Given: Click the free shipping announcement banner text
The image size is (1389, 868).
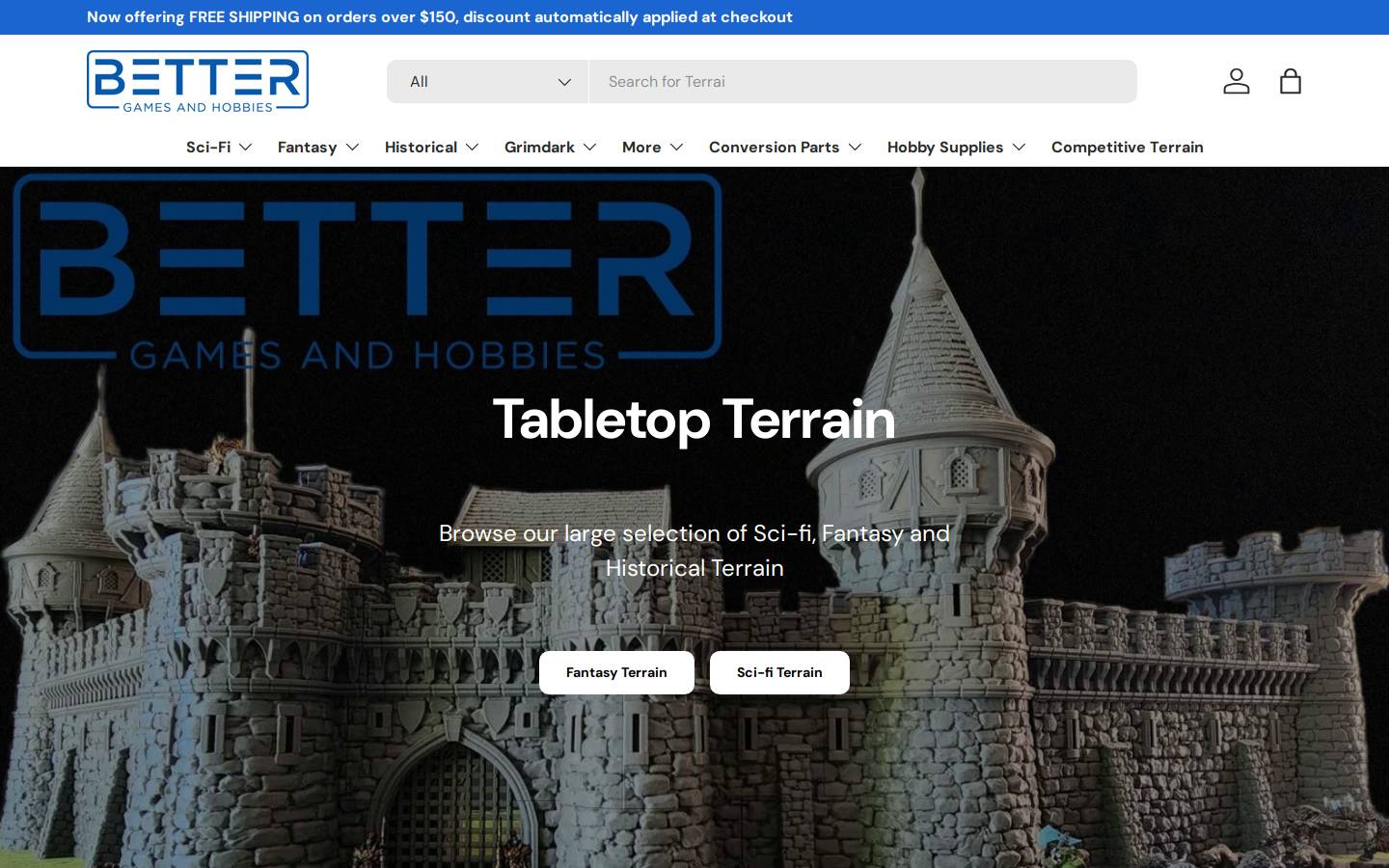Looking at the screenshot, I should coord(440,17).
